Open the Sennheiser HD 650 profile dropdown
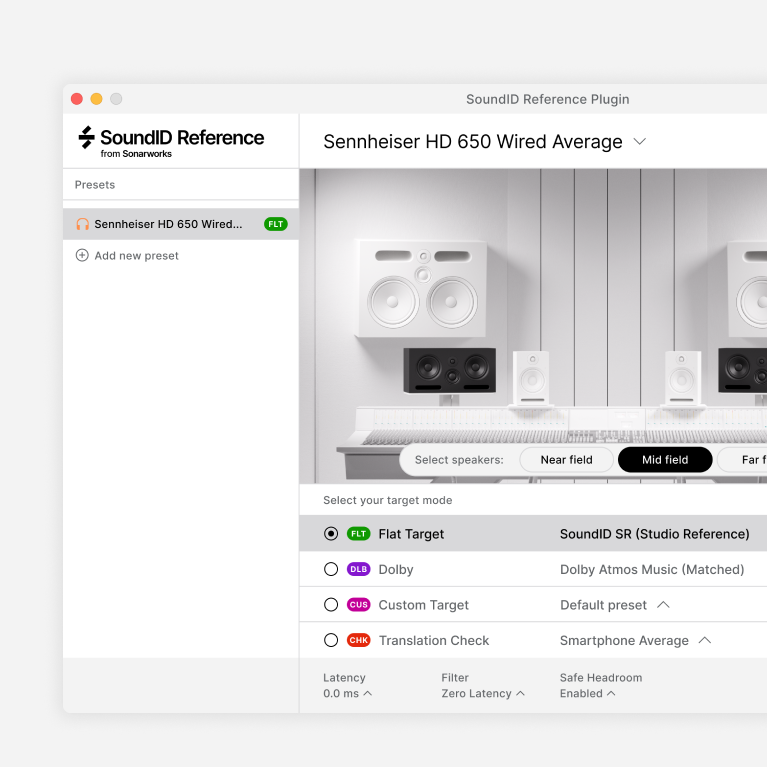Screen dimensions: 767x767 (640, 142)
